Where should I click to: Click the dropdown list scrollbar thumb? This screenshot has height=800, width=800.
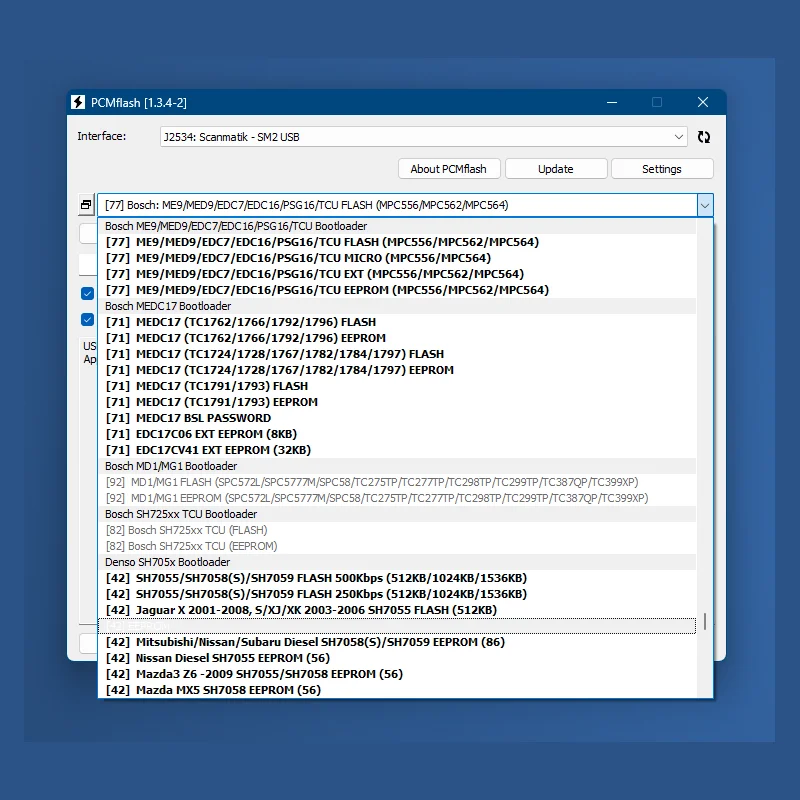(x=705, y=621)
